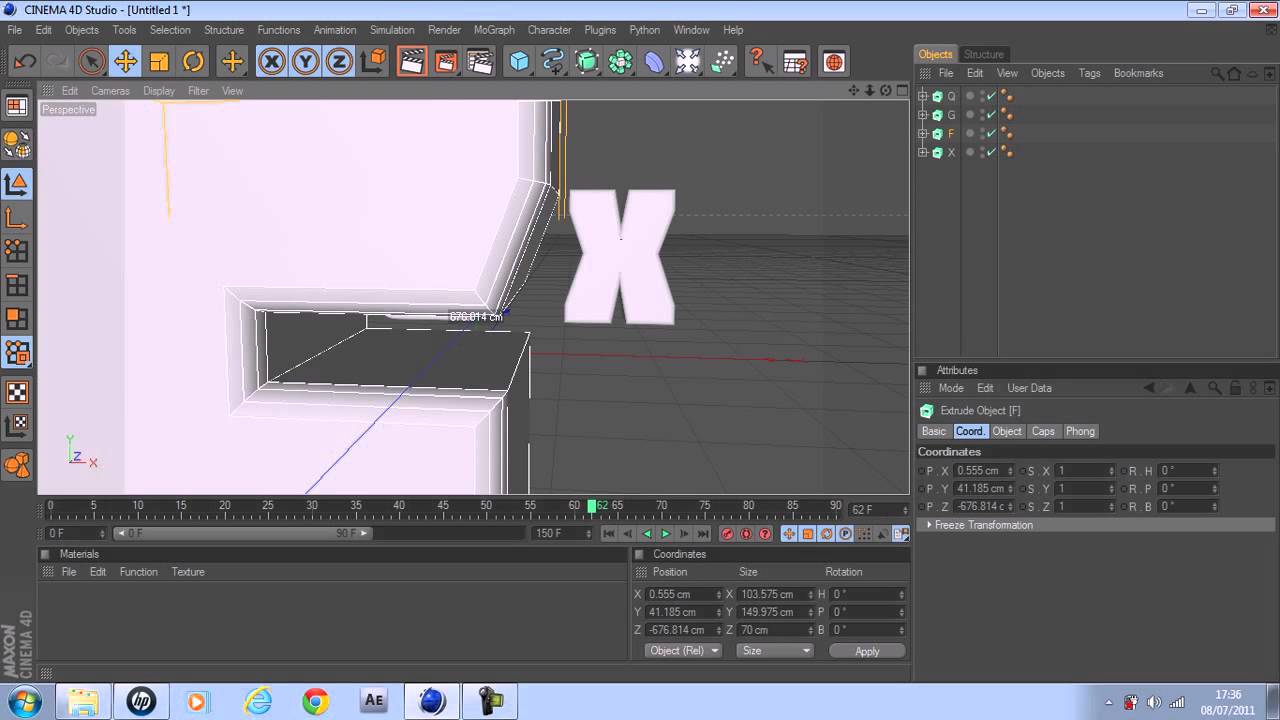
Task: Click the 150 F end frame field
Action: pos(562,534)
